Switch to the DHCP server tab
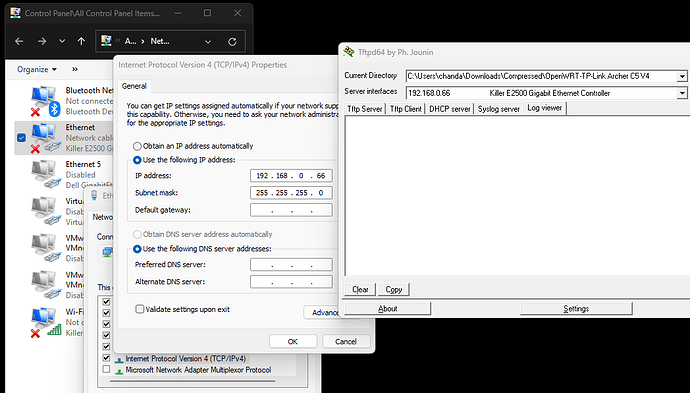 point(450,109)
